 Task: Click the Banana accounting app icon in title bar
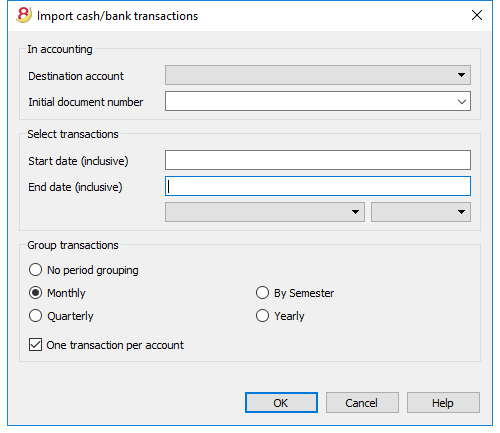point(24,15)
